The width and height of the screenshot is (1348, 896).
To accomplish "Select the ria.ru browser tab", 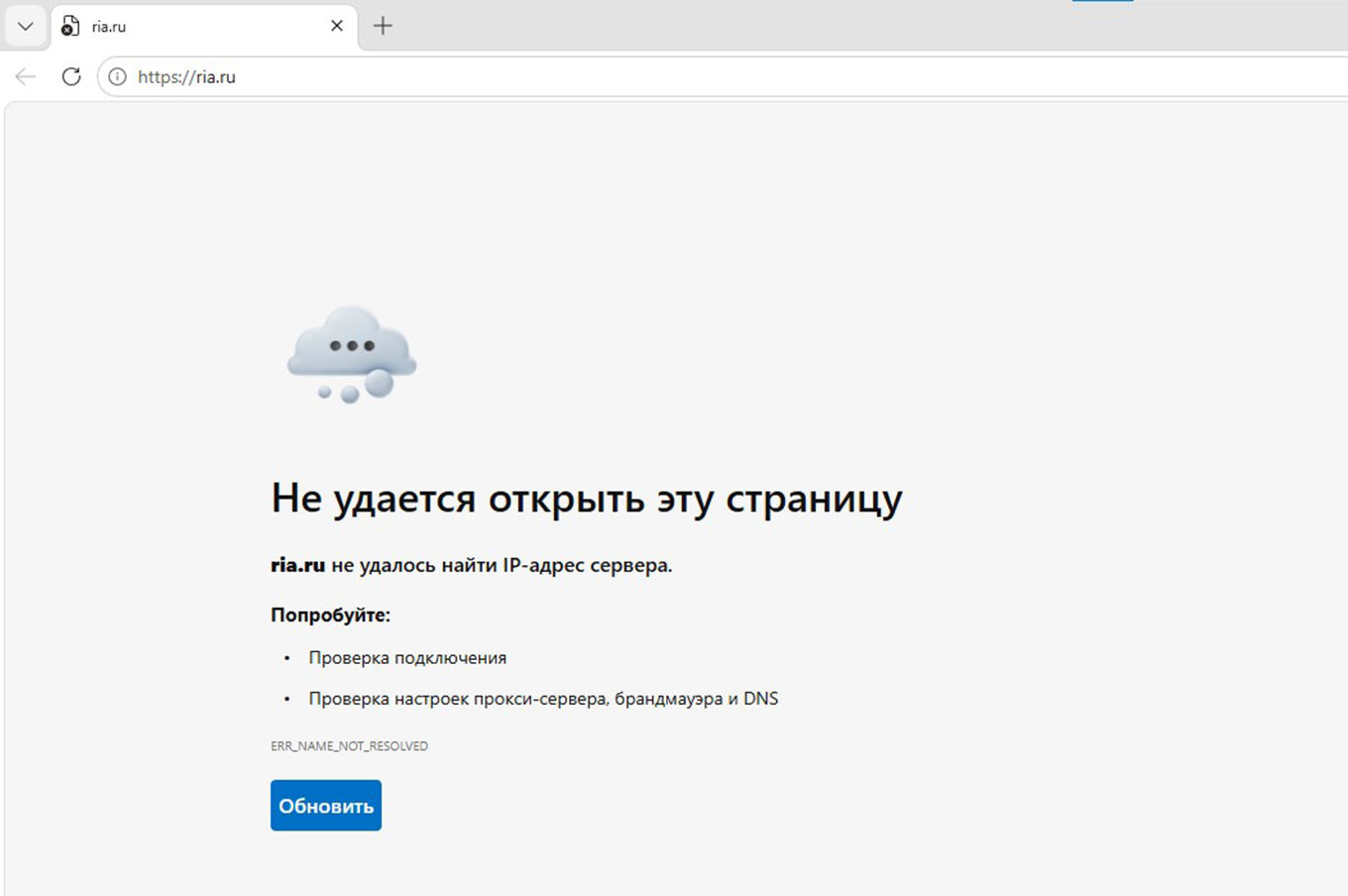I will pos(203,27).
